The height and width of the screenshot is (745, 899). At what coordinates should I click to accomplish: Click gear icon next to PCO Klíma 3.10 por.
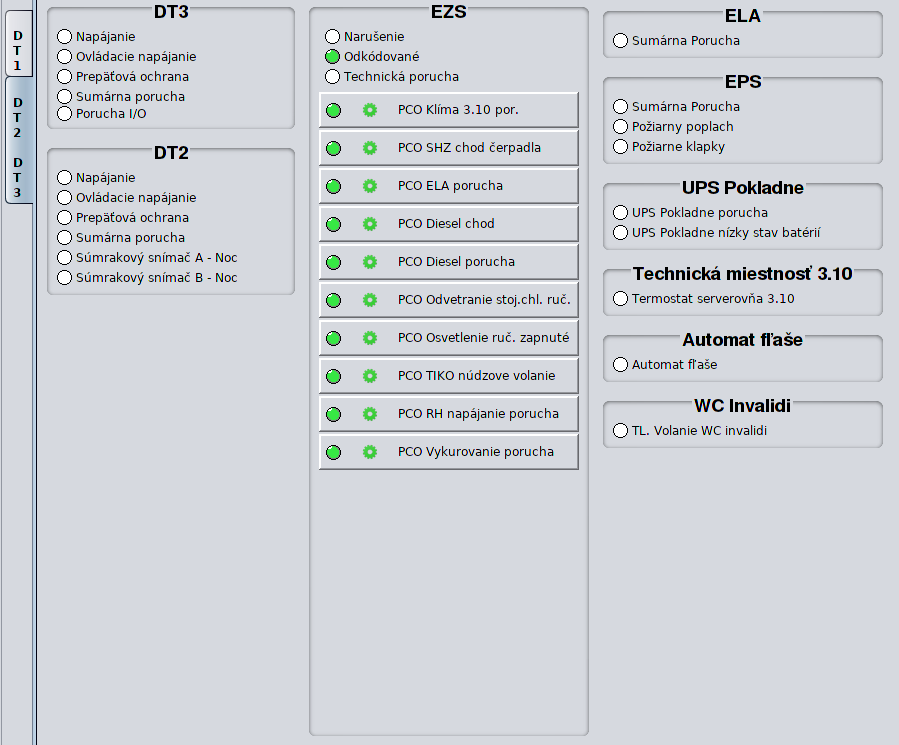(369, 110)
